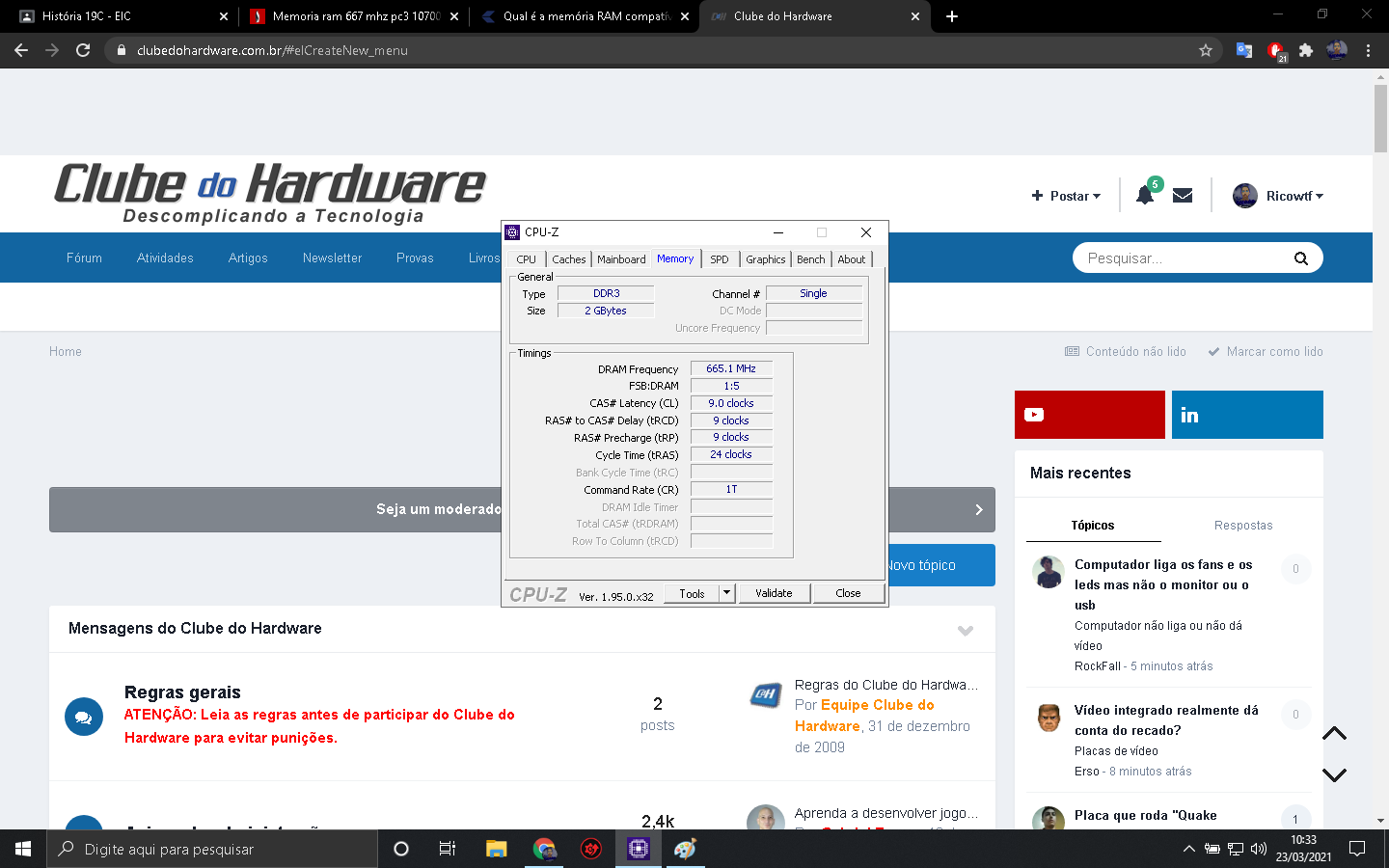Show hidden system tray icons
The height and width of the screenshot is (868, 1389).
coord(1188,849)
